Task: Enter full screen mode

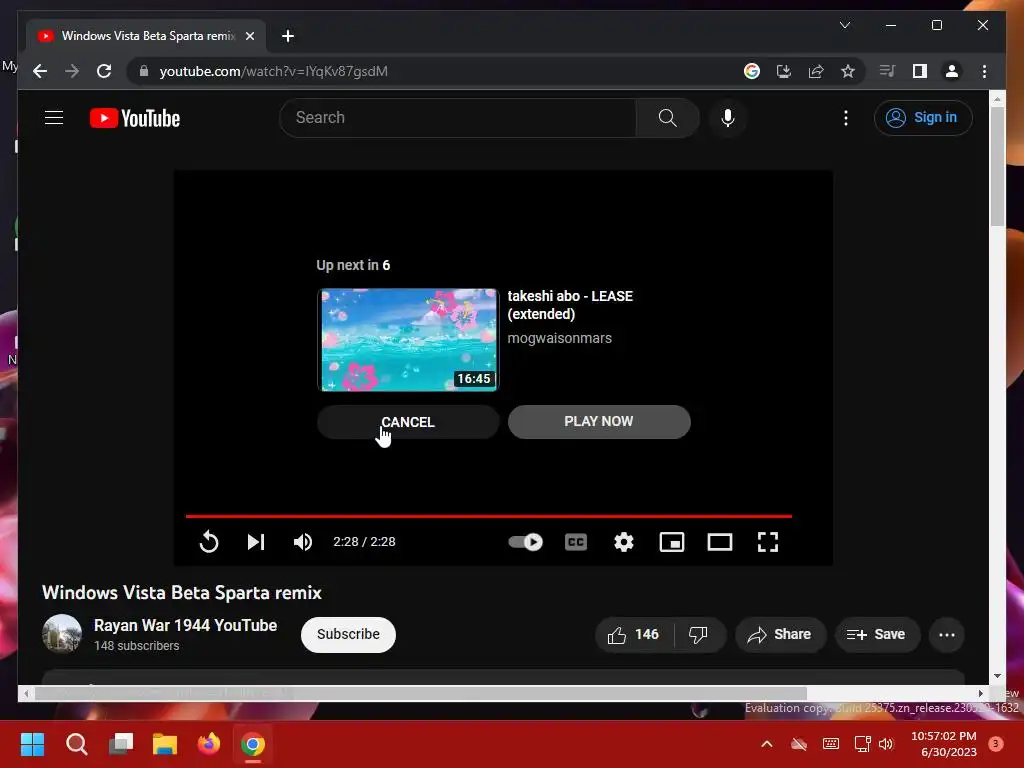Action: point(768,541)
